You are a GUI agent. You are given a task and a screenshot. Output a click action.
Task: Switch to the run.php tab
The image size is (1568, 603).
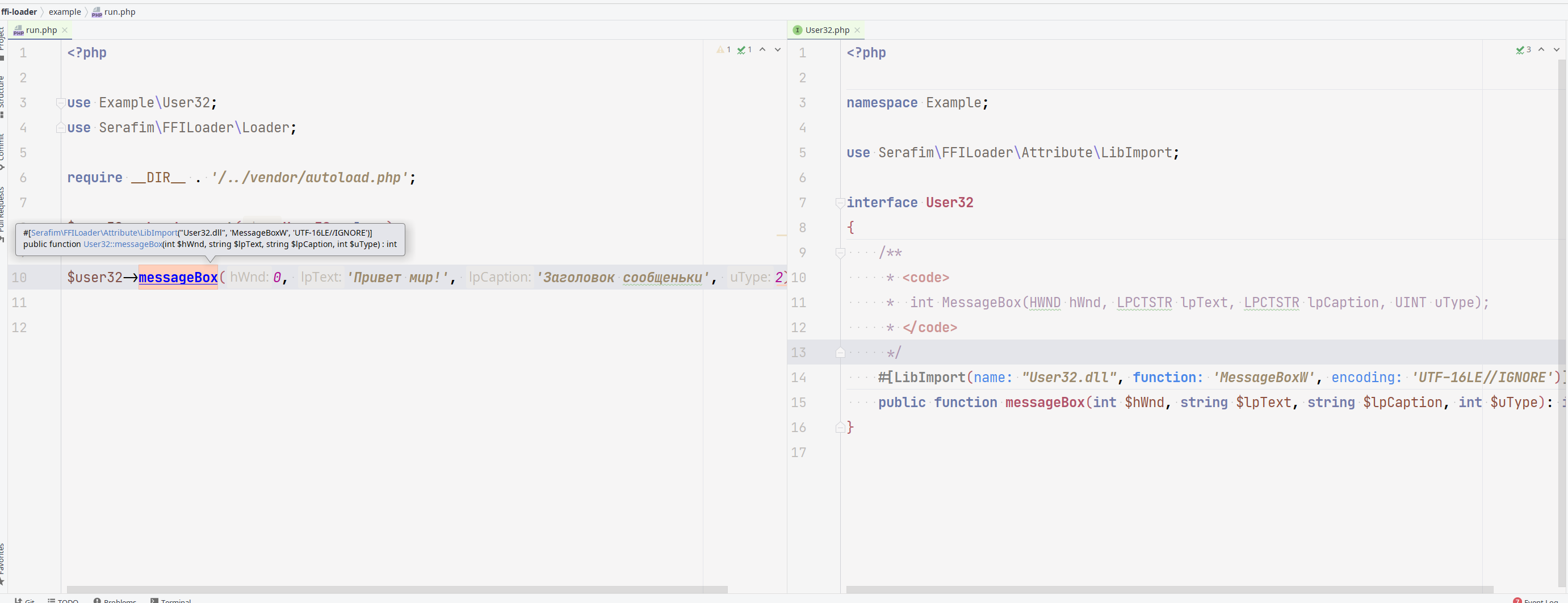click(x=41, y=30)
